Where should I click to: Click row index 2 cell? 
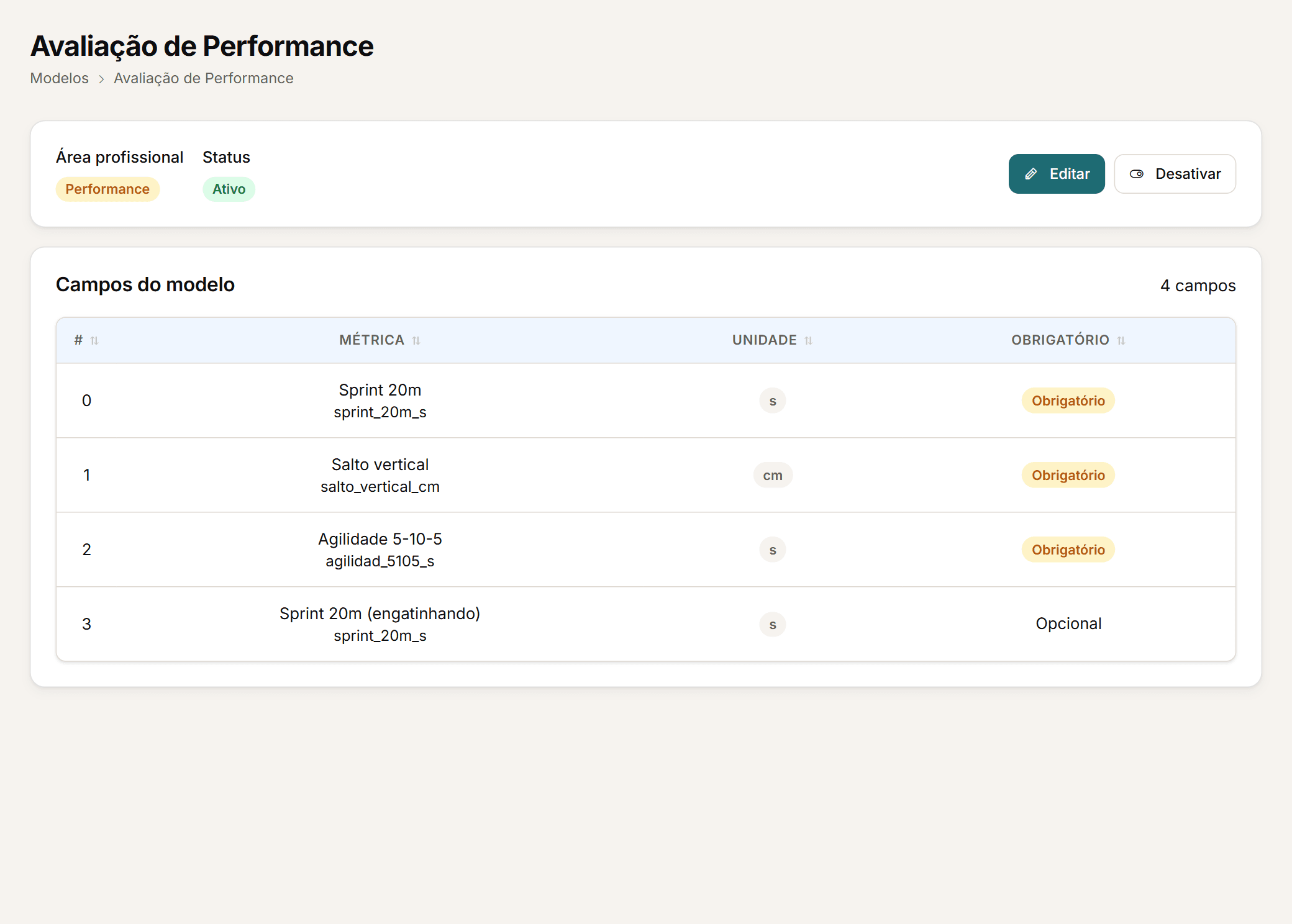tap(87, 550)
